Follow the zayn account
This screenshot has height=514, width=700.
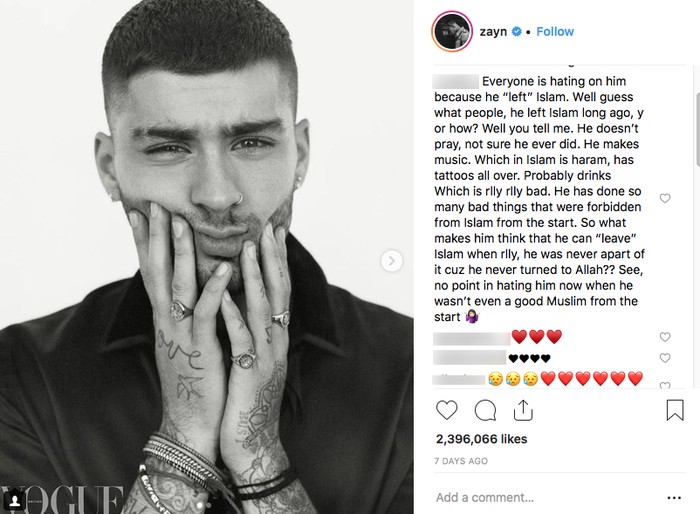click(555, 32)
